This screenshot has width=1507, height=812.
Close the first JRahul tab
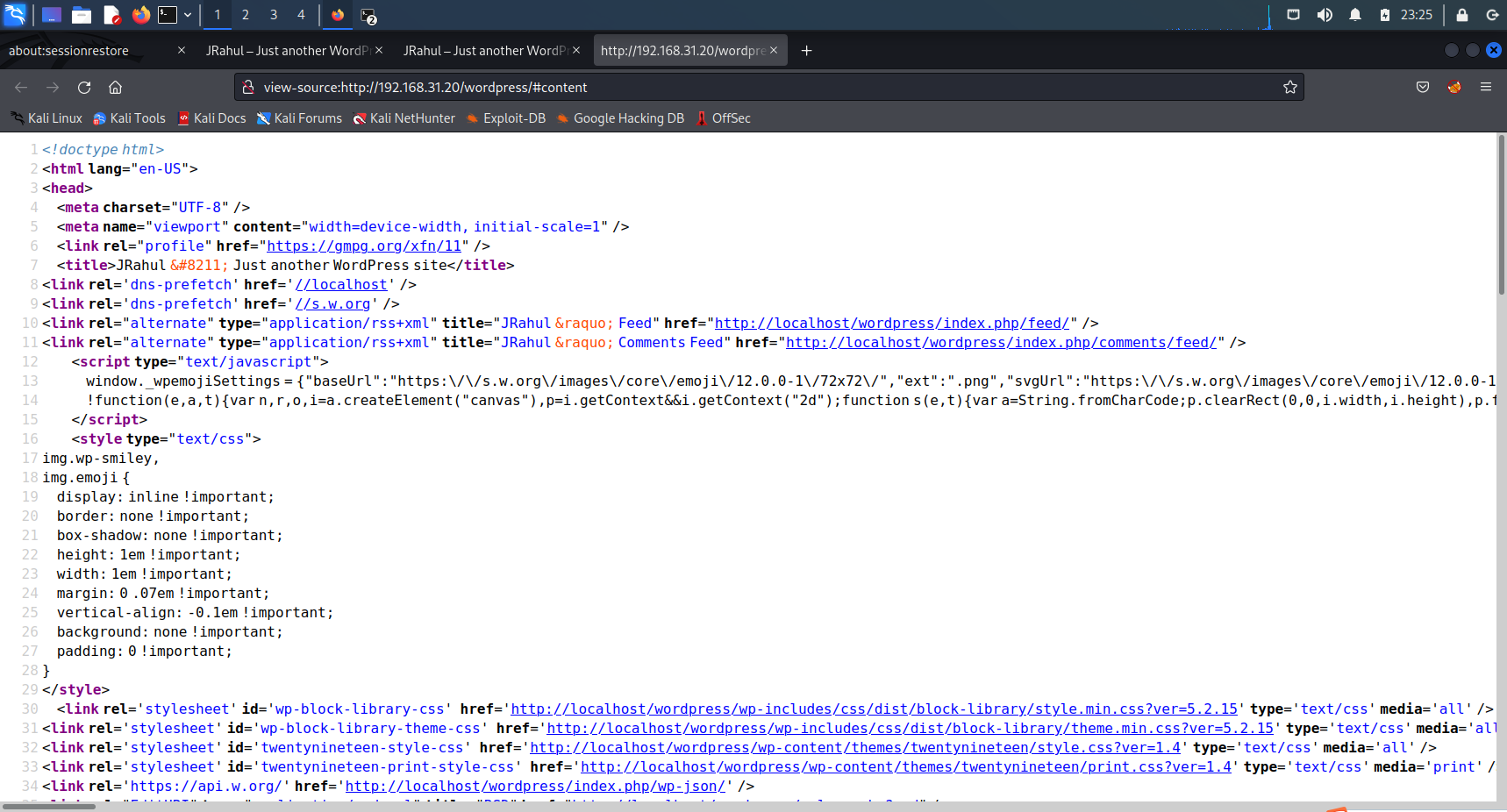[379, 51]
